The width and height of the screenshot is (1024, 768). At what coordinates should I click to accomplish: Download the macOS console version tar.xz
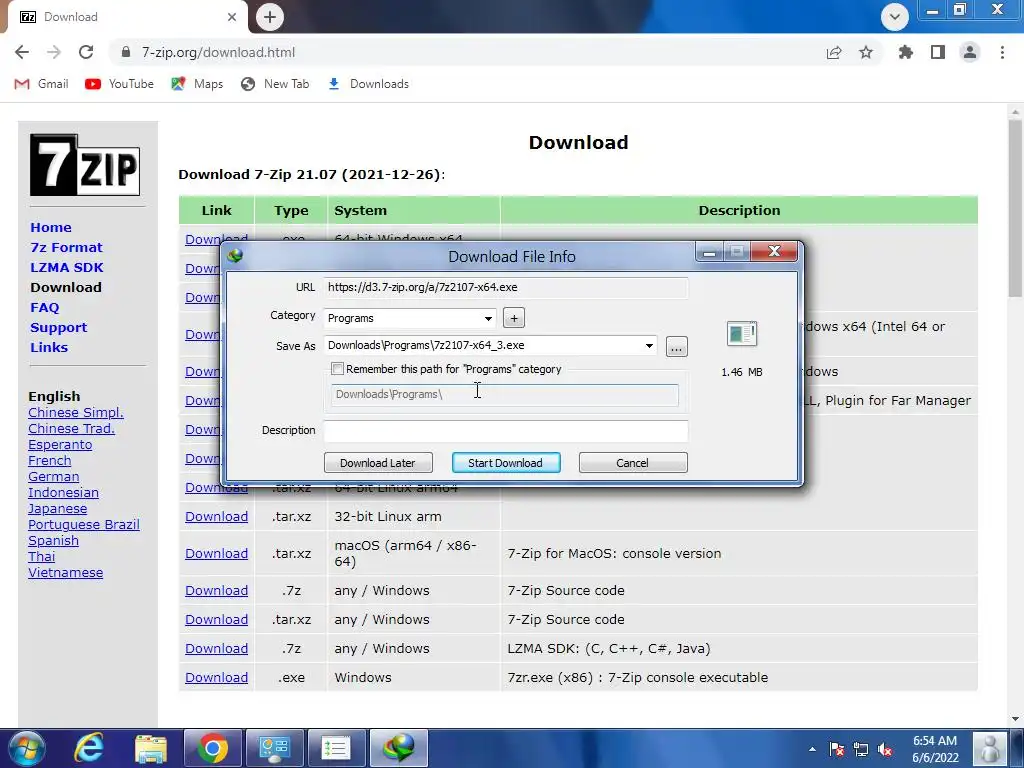(x=216, y=553)
